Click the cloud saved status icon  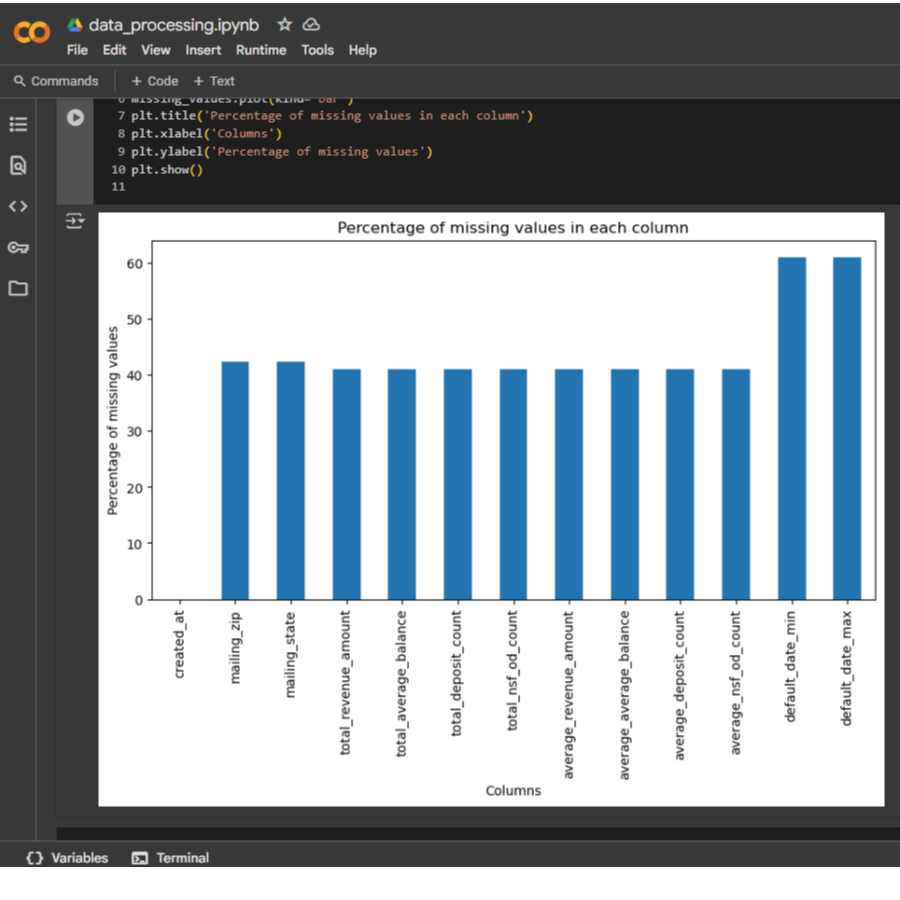[x=311, y=25]
